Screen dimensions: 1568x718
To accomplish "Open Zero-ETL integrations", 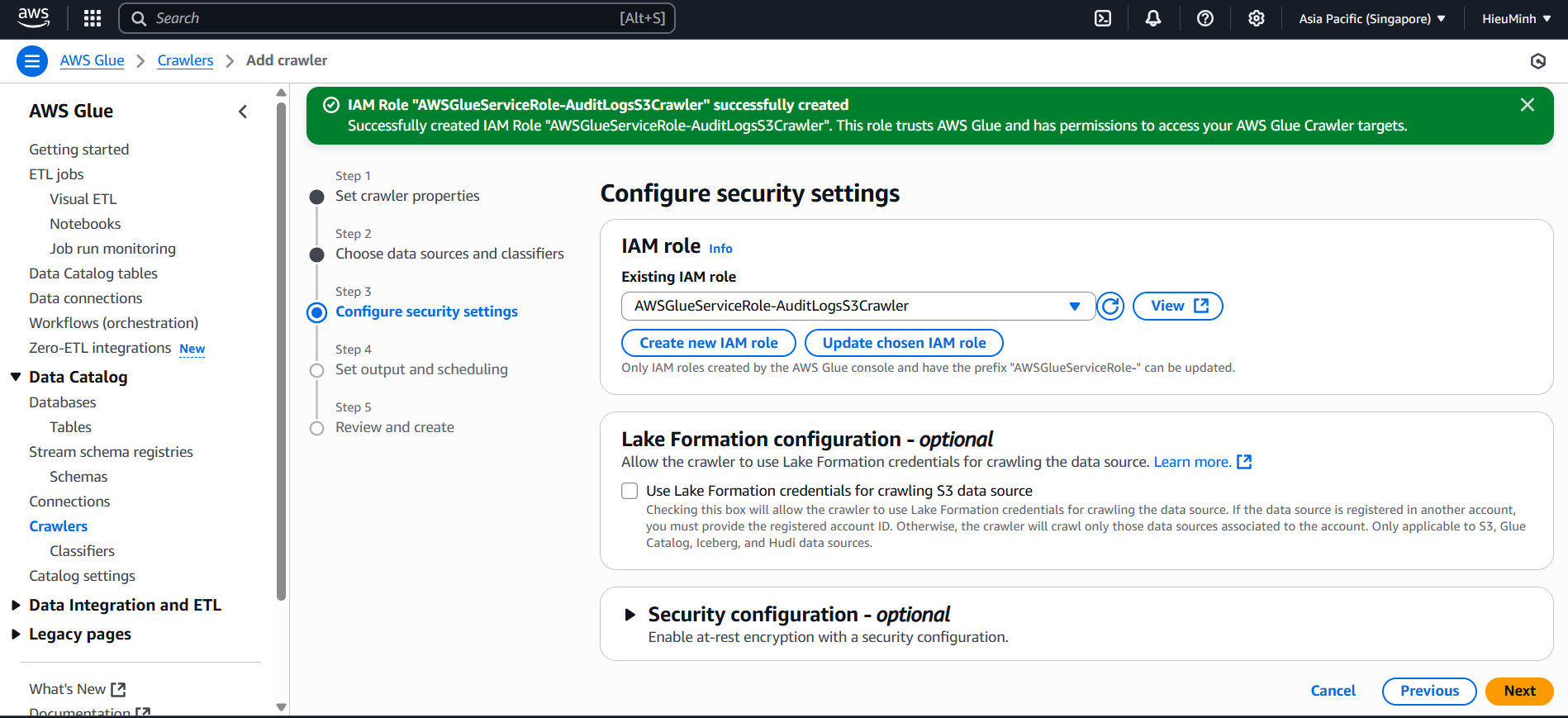I will pos(100,348).
